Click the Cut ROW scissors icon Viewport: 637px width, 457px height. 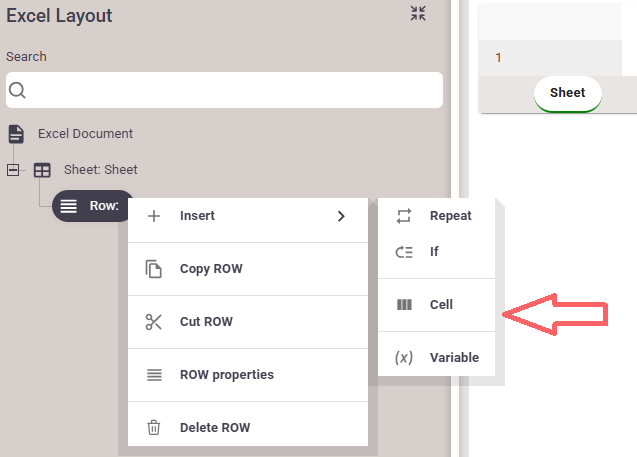[x=154, y=322]
